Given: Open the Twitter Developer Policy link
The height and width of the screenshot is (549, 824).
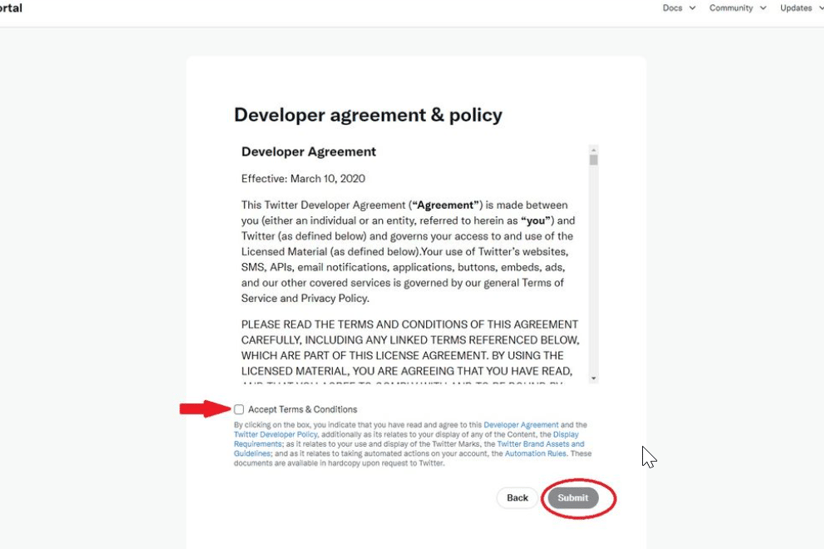Looking at the screenshot, I should 275,434.
